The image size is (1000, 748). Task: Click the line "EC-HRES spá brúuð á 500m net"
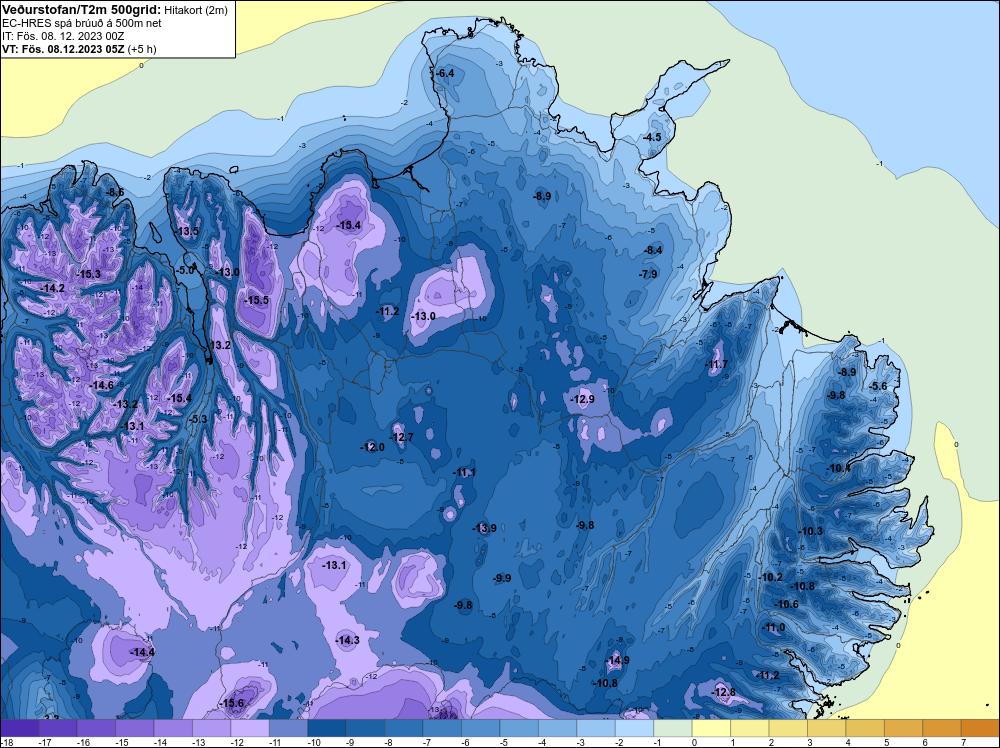[x=82, y=23]
